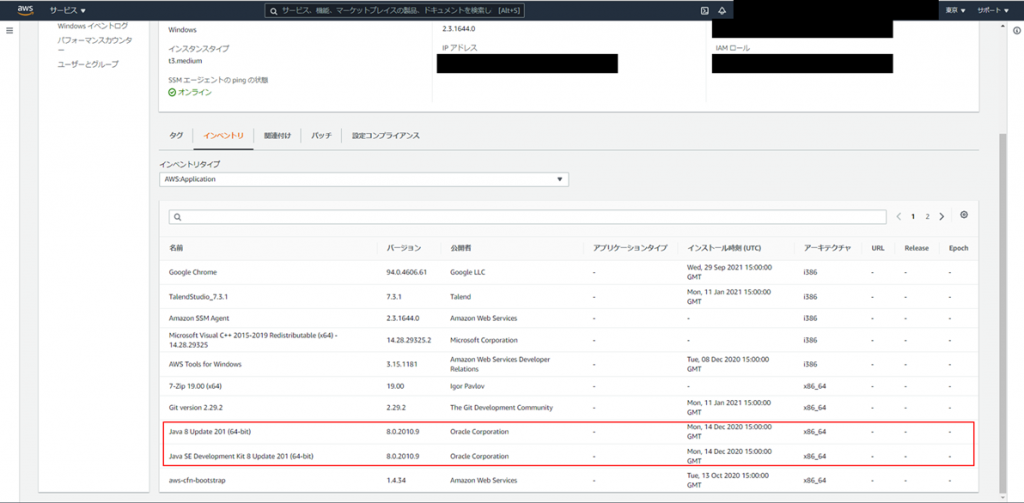Image resolution: width=1024 pixels, height=503 pixels.
Task: Click the Microsoft Visual C++ 2015-2019 row
Action: pos(568,340)
